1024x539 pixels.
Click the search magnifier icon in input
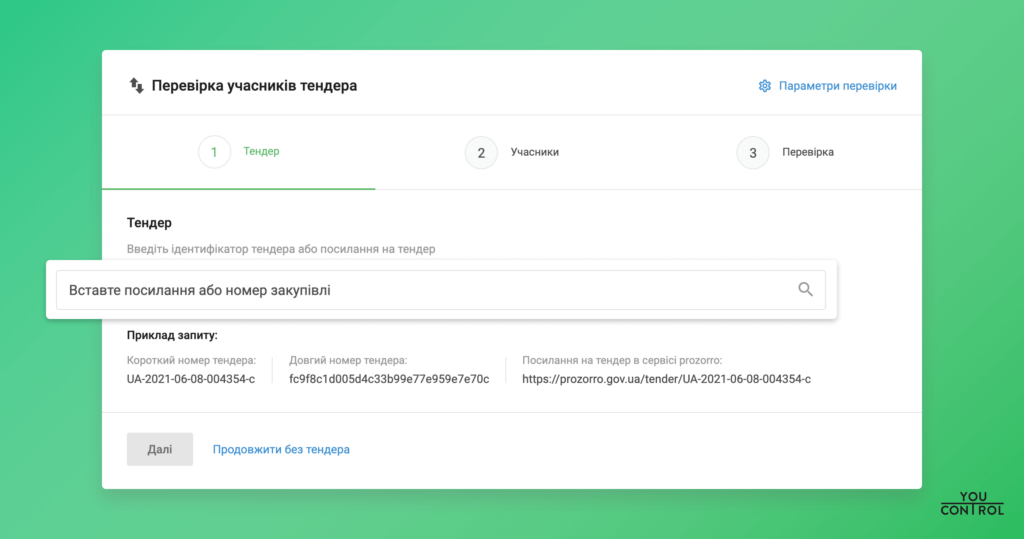click(805, 290)
